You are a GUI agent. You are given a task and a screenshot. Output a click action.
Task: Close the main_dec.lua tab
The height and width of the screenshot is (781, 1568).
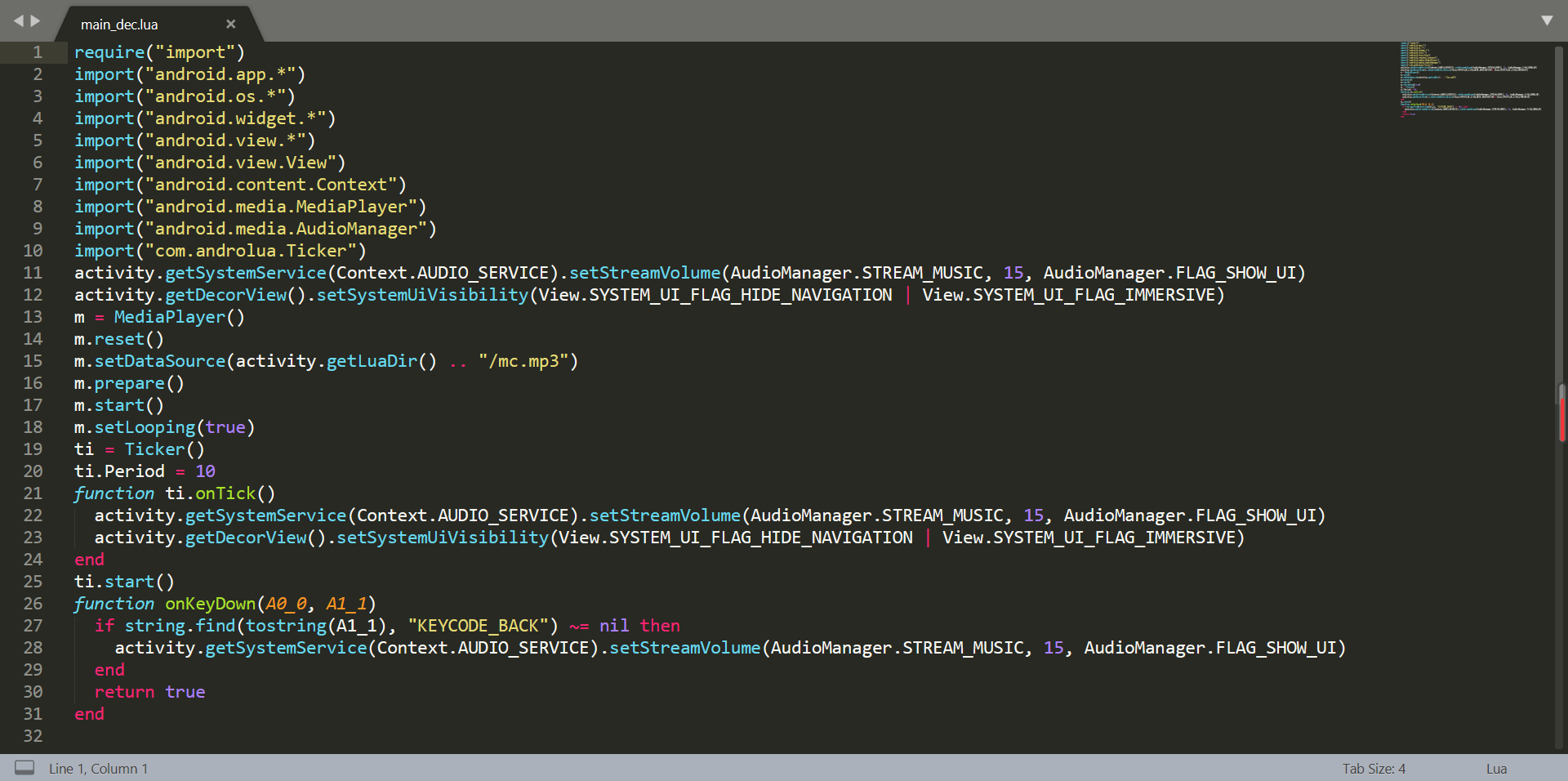231,25
